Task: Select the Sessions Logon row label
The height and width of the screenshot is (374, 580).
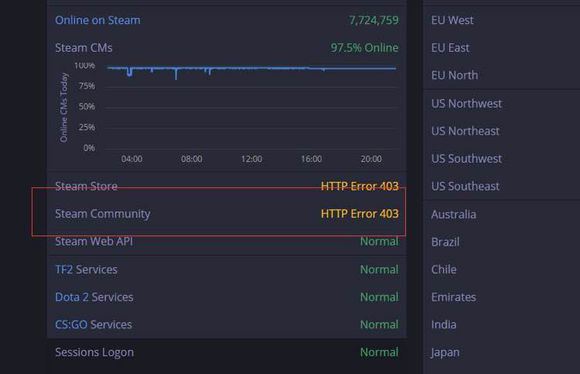Action: tap(94, 352)
